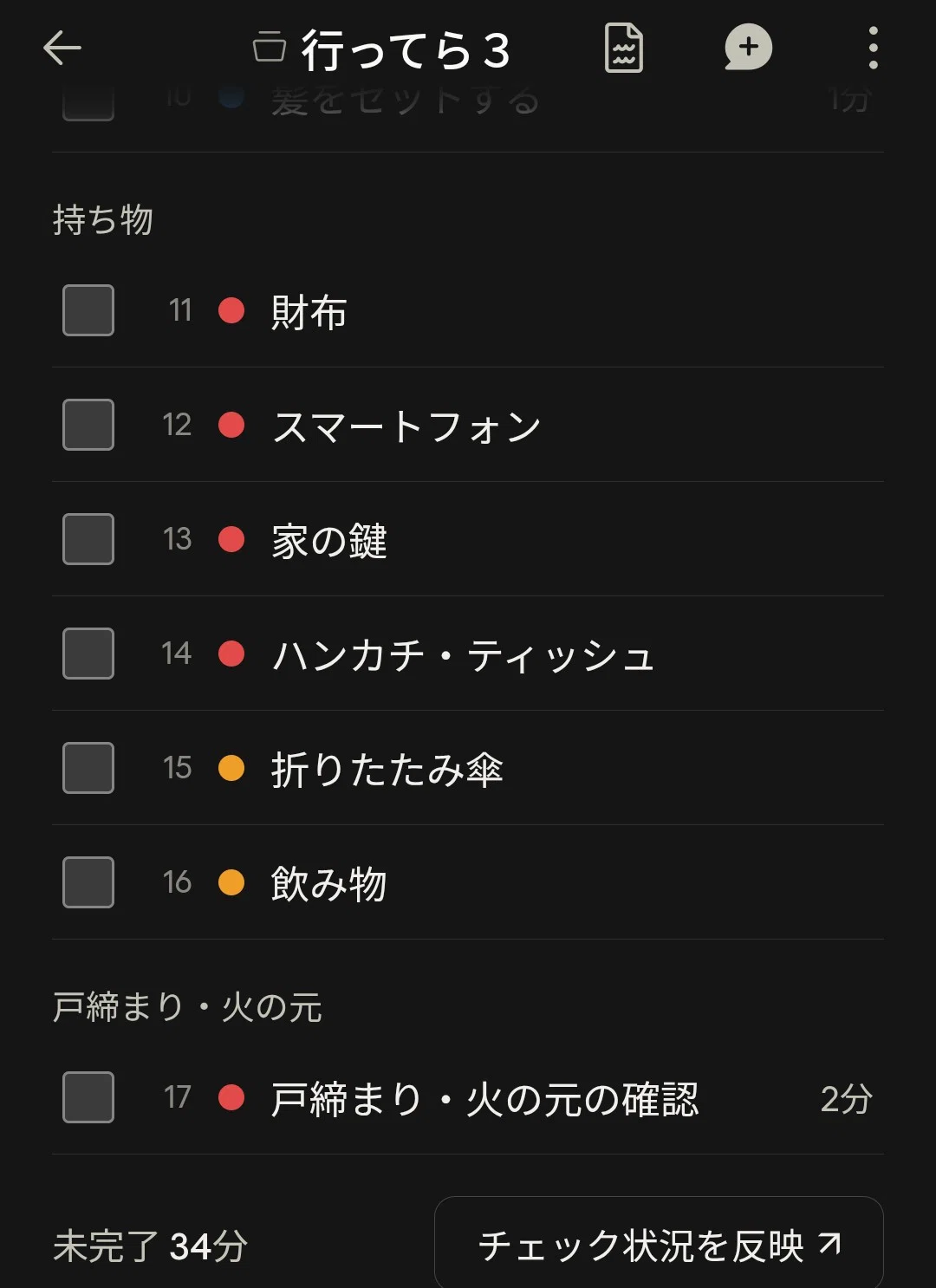This screenshot has width=936, height=1288.
Task: Select the 飲み物 checkbox
Action: click(x=88, y=882)
